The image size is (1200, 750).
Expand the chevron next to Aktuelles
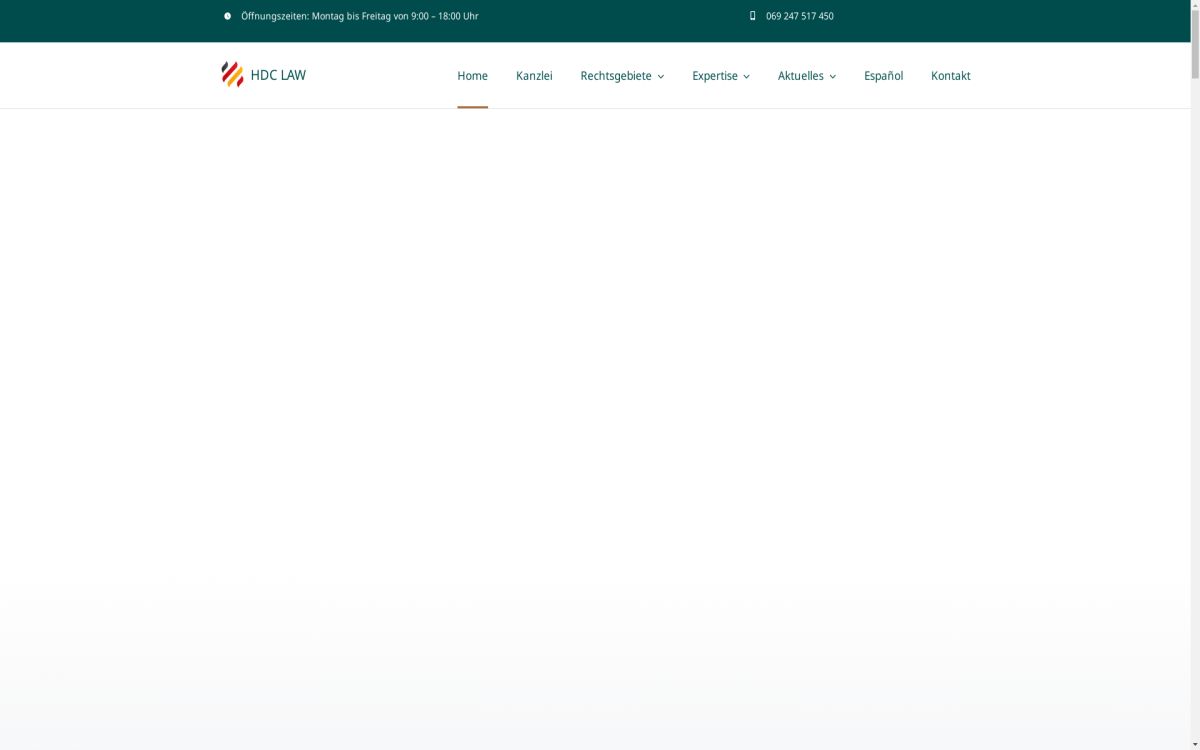click(833, 77)
